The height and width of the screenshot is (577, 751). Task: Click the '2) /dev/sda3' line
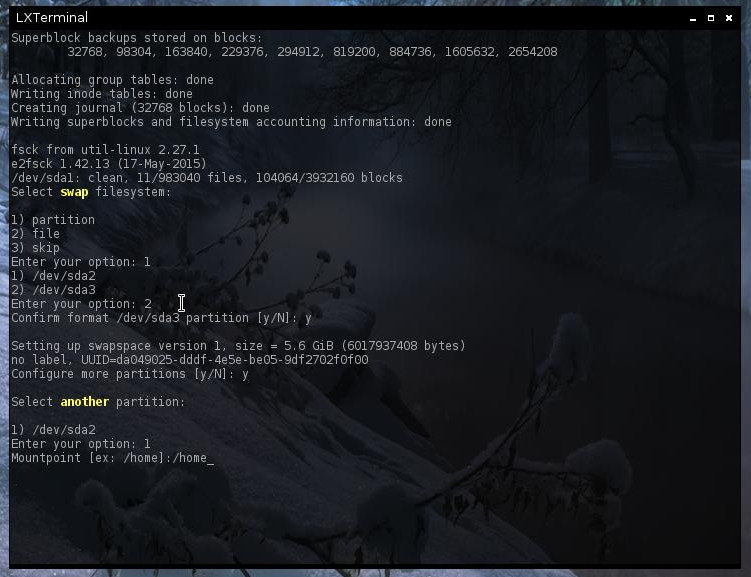coord(53,290)
